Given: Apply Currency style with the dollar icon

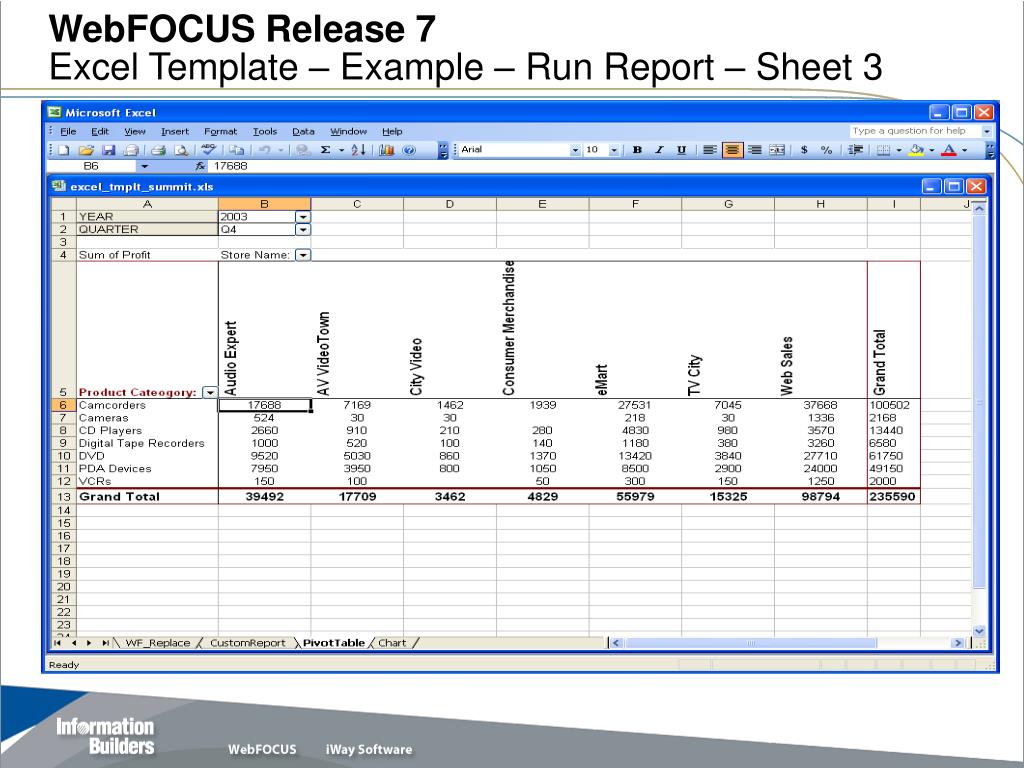Looking at the screenshot, I should 804,150.
